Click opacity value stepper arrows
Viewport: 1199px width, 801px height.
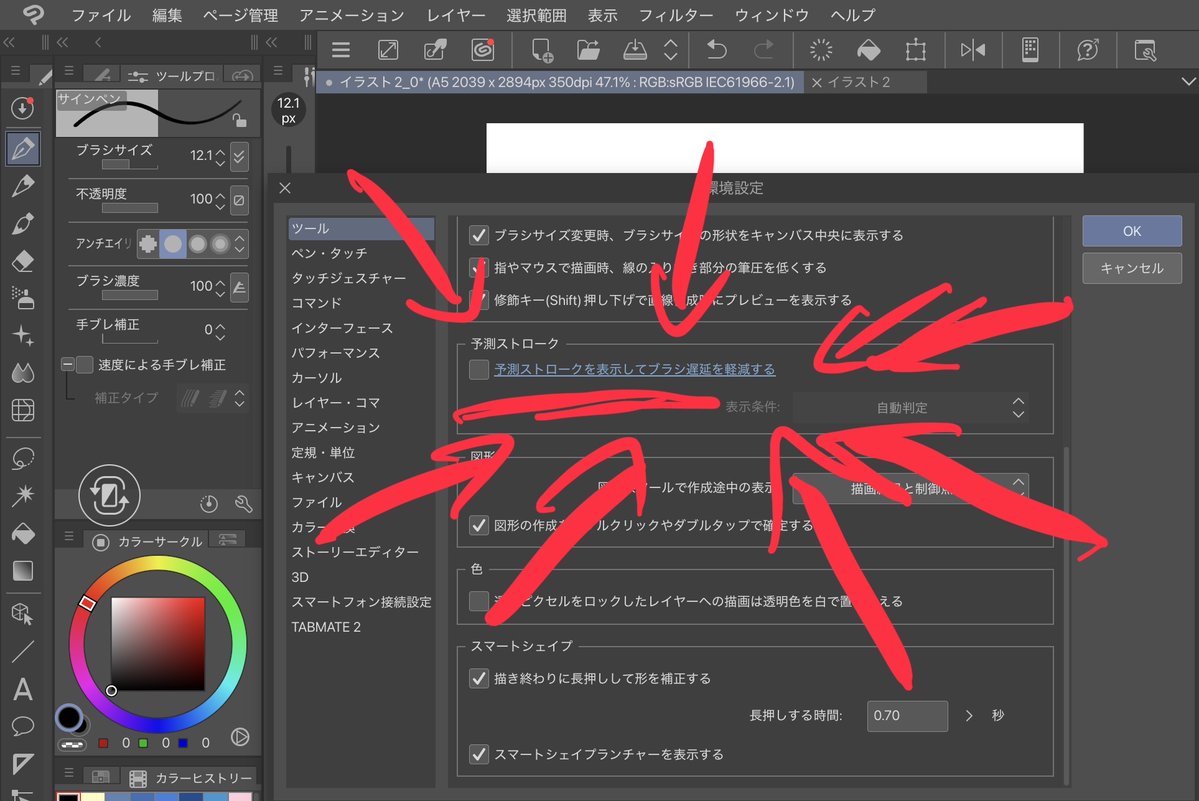point(220,200)
